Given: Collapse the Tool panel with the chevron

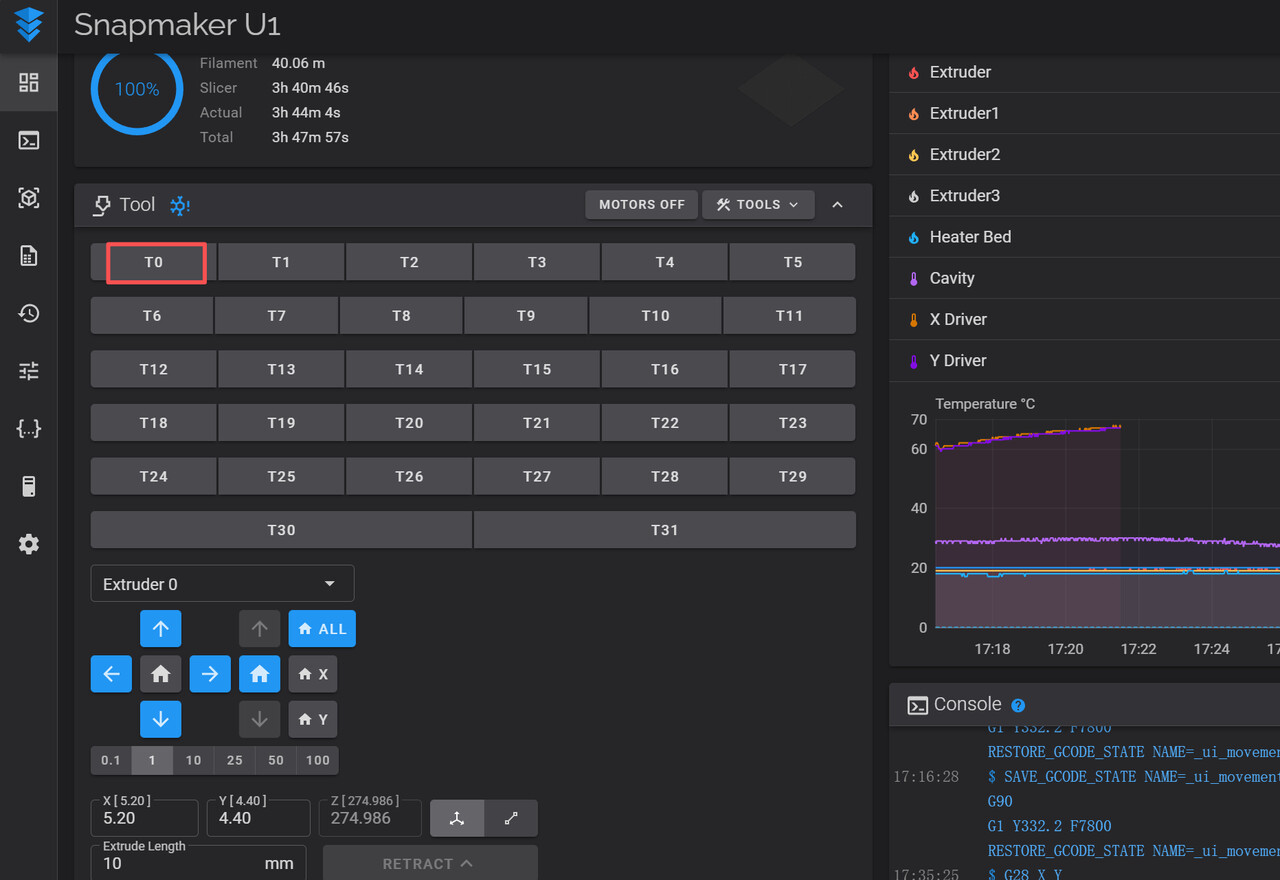Looking at the screenshot, I should pos(838,204).
